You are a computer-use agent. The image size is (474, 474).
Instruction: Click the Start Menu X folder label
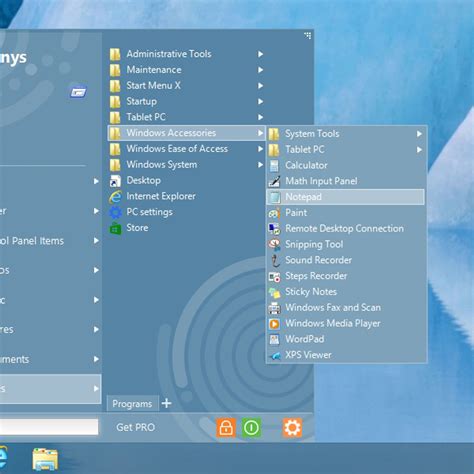(153, 86)
